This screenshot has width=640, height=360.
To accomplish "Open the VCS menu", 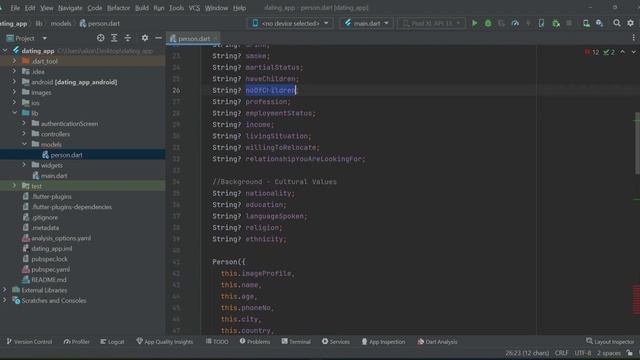I will click(194, 8).
